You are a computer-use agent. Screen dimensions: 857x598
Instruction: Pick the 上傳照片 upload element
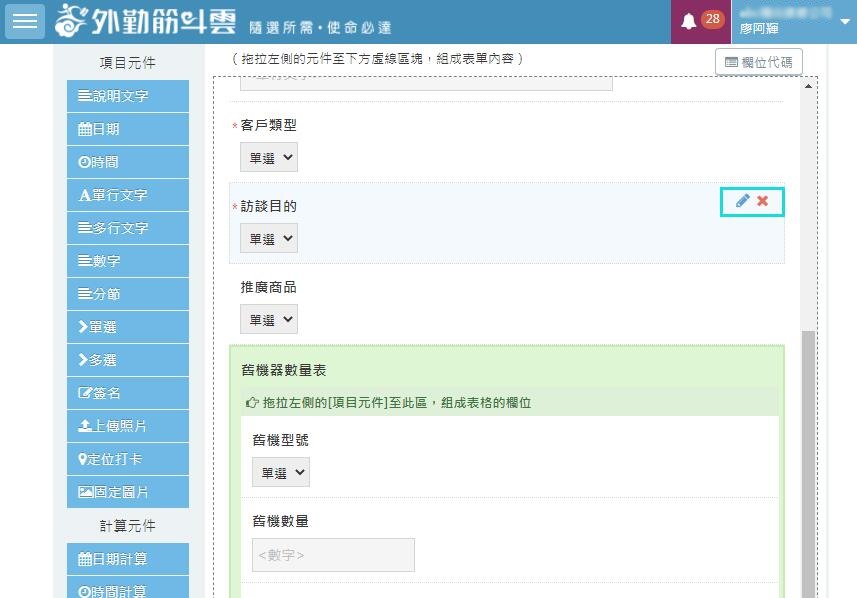pyautogui.click(x=128, y=426)
